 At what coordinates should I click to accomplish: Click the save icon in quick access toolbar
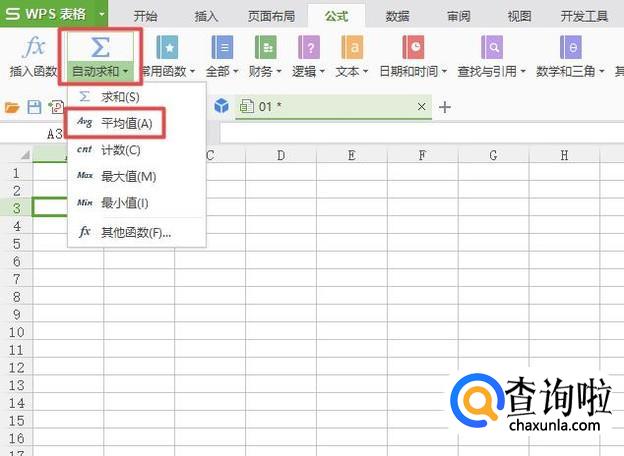point(34,107)
